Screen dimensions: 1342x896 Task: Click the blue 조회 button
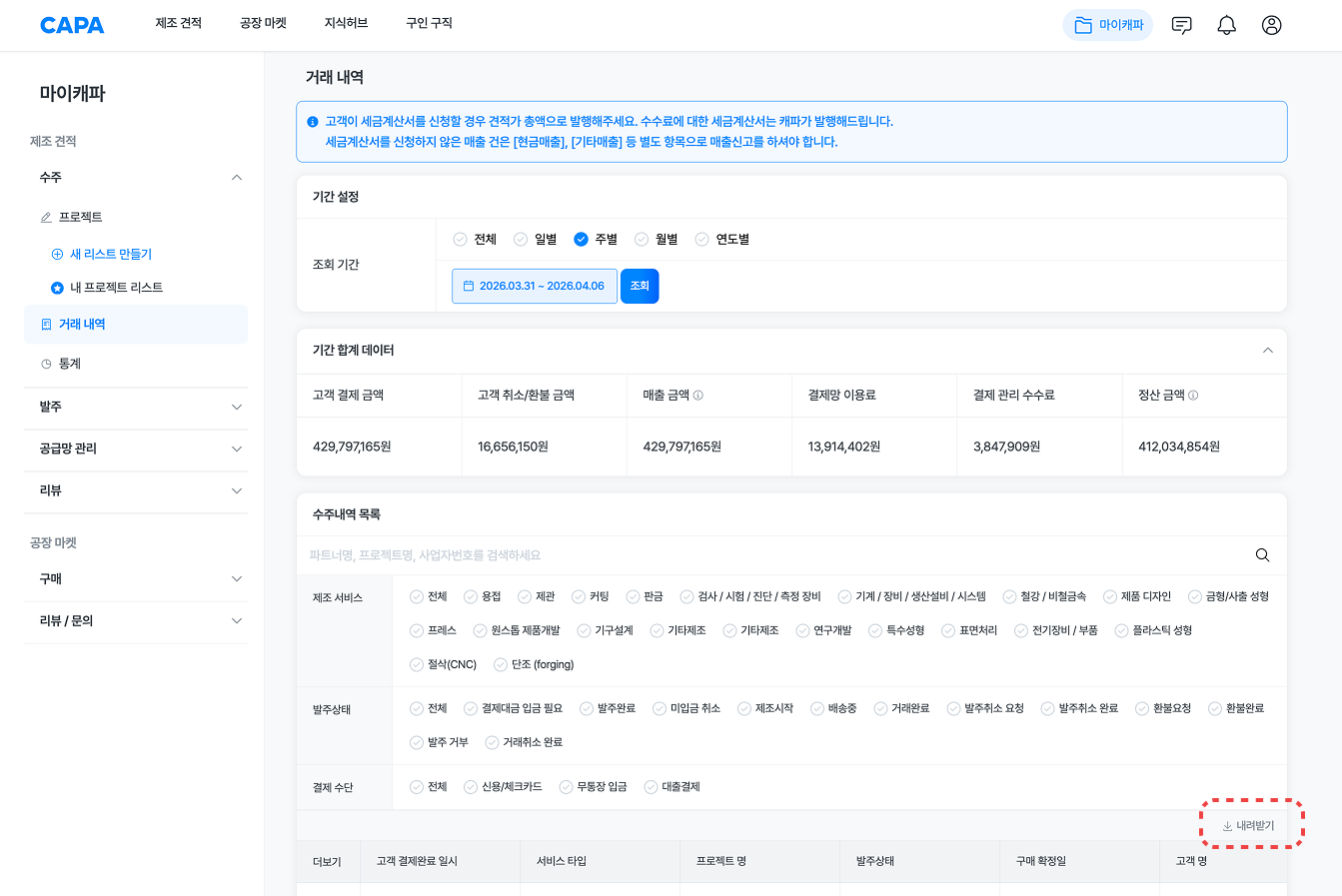coord(640,286)
